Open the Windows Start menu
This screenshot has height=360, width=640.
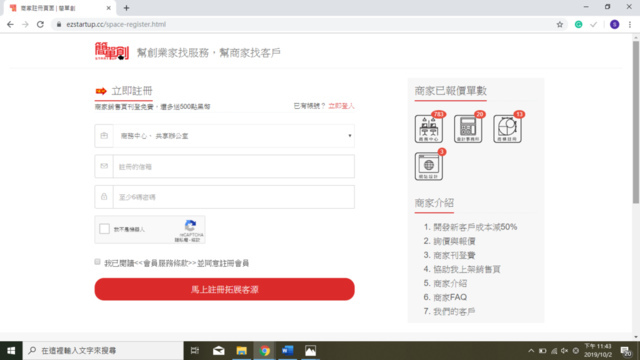coord(11,351)
